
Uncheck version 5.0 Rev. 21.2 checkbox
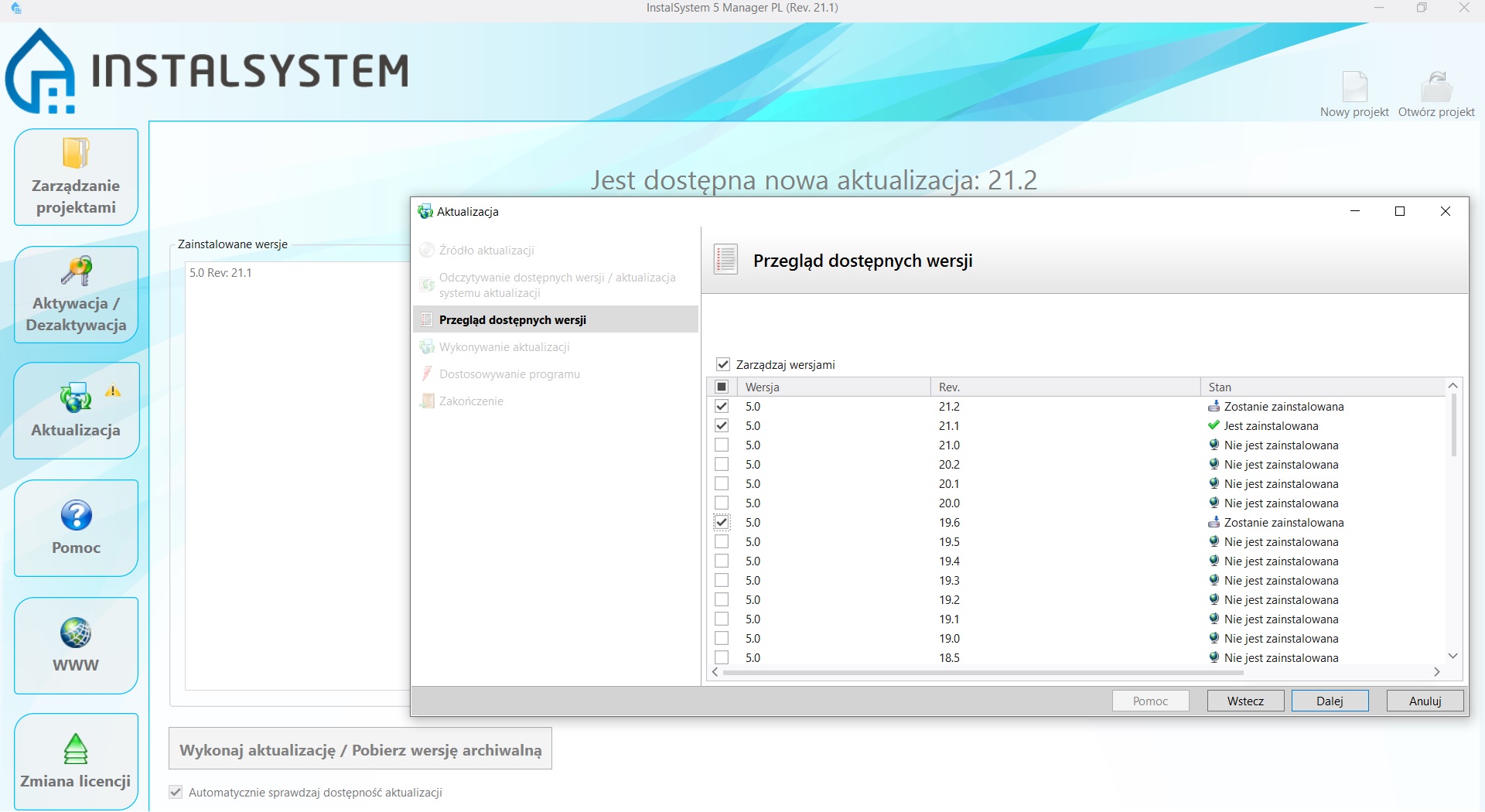(x=722, y=406)
